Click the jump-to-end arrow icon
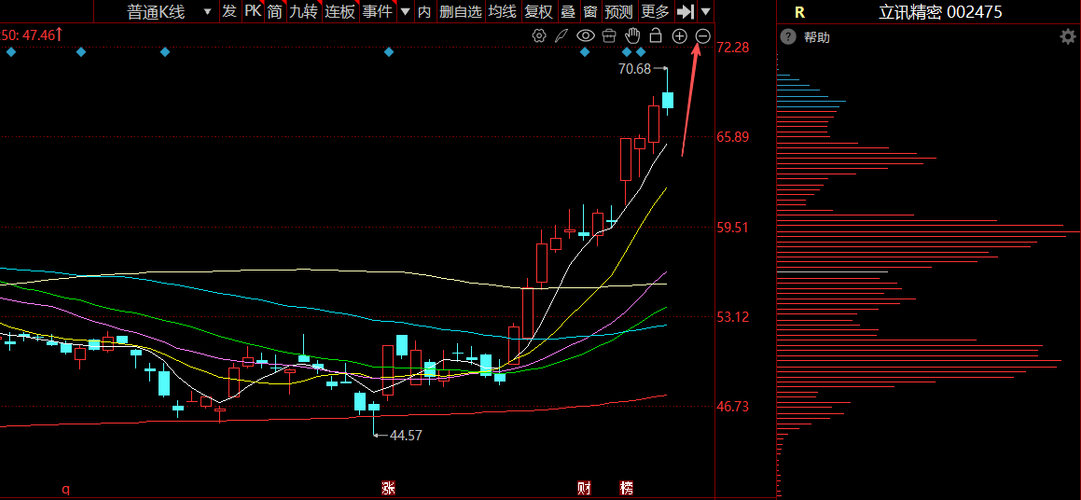This screenshot has height=500, width=1081. tap(685, 12)
